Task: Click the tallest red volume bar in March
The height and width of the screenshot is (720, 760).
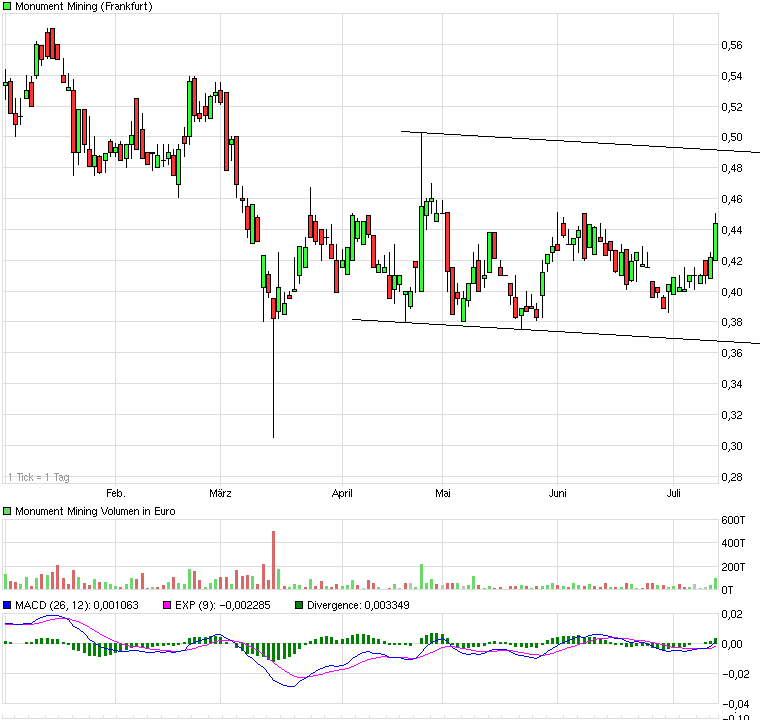Action: tap(273, 560)
